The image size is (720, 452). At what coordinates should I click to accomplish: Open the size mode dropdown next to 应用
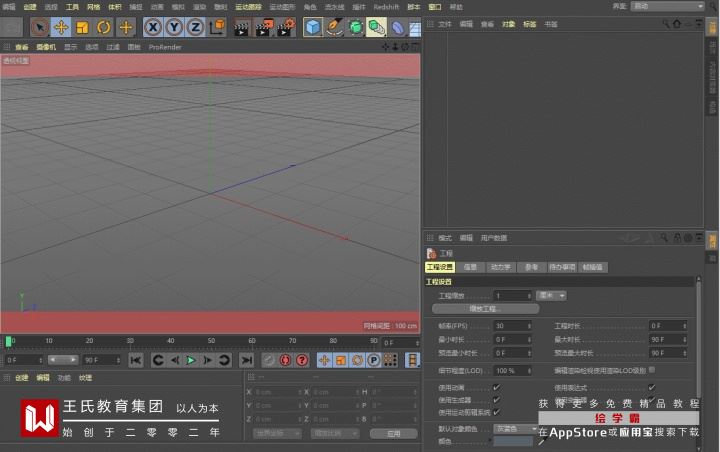pos(335,433)
